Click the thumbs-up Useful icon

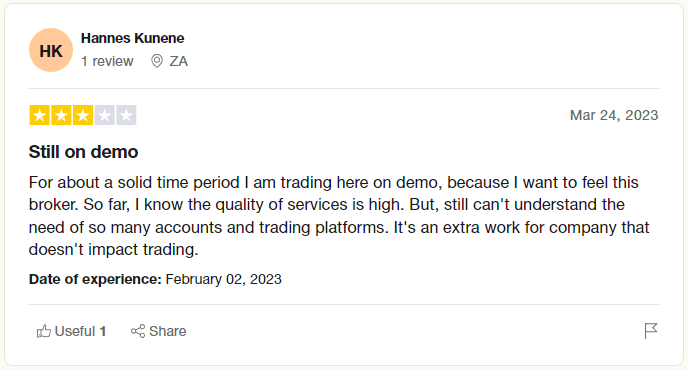tap(43, 331)
